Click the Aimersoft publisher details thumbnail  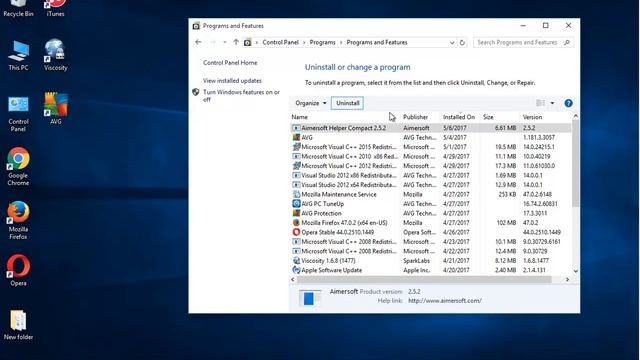coord(309,298)
